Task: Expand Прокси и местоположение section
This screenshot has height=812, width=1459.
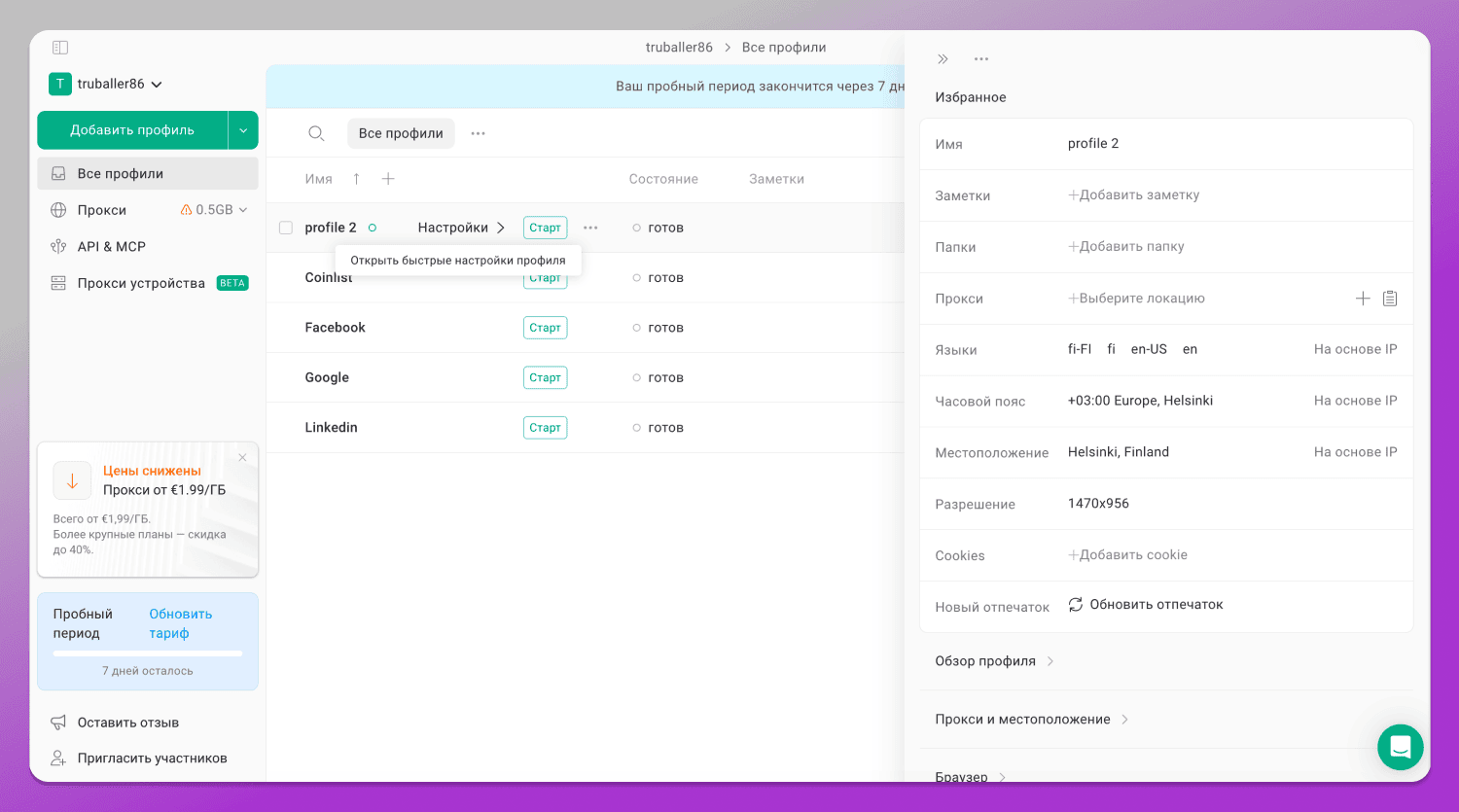Action: coord(1031,720)
